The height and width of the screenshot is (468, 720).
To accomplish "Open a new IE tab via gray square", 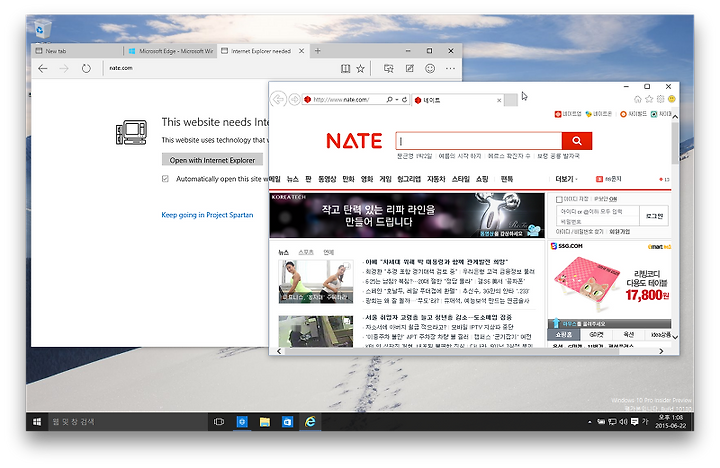I will 511,100.
